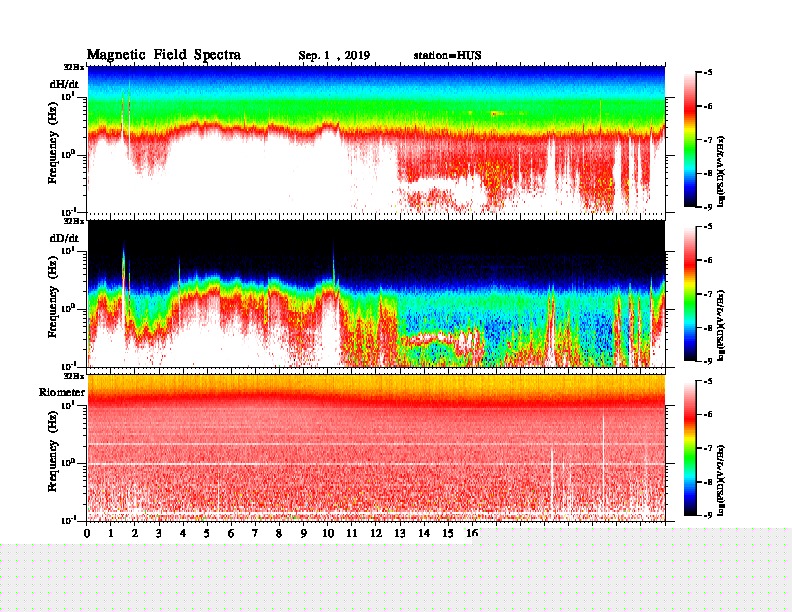Click hour 2 on the time axis
The height and width of the screenshot is (612, 792).
(x=135, y=533)
